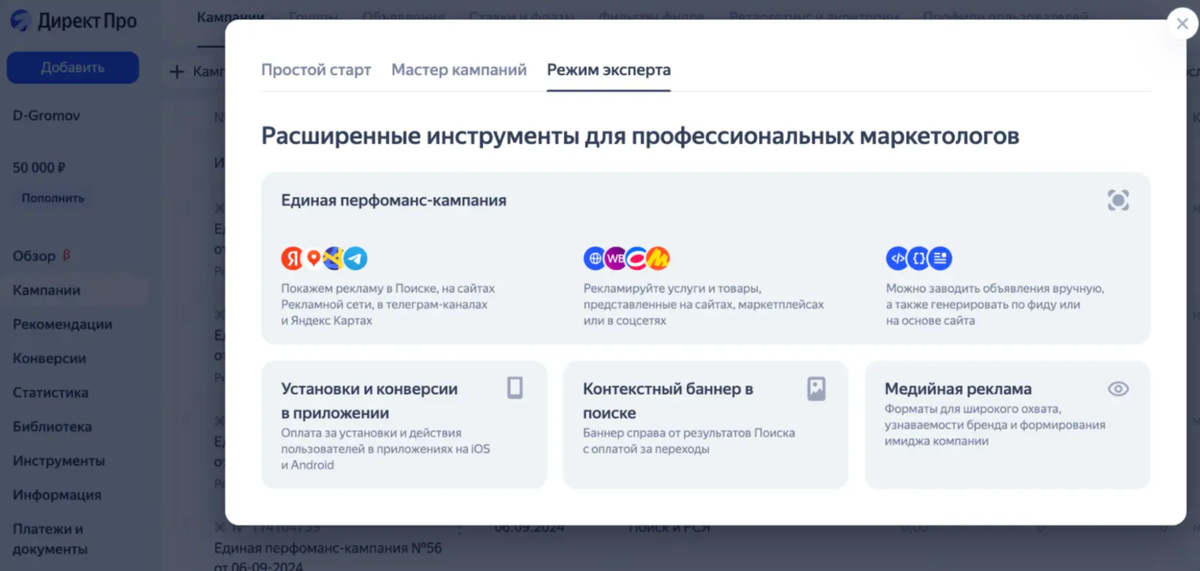Switch to the Простой старт tab
The width and height of the screenshot is (1200, 571).
[316, 70]
